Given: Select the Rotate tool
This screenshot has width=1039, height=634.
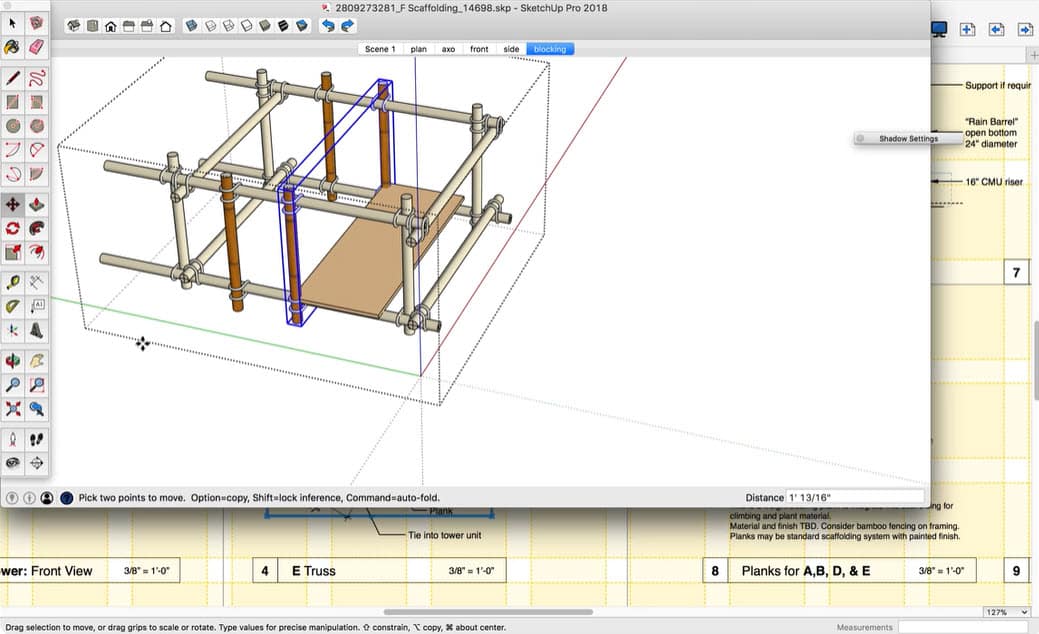Looking at the screenshot, I should pos(13,229).
